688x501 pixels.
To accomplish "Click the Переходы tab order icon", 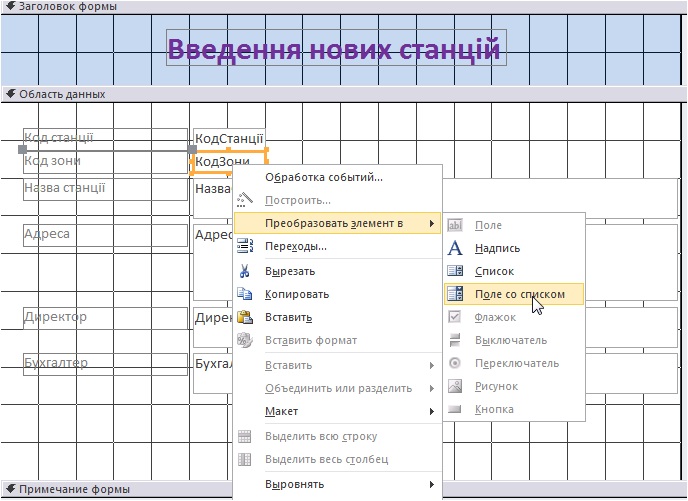I will (x=245, y=246).
